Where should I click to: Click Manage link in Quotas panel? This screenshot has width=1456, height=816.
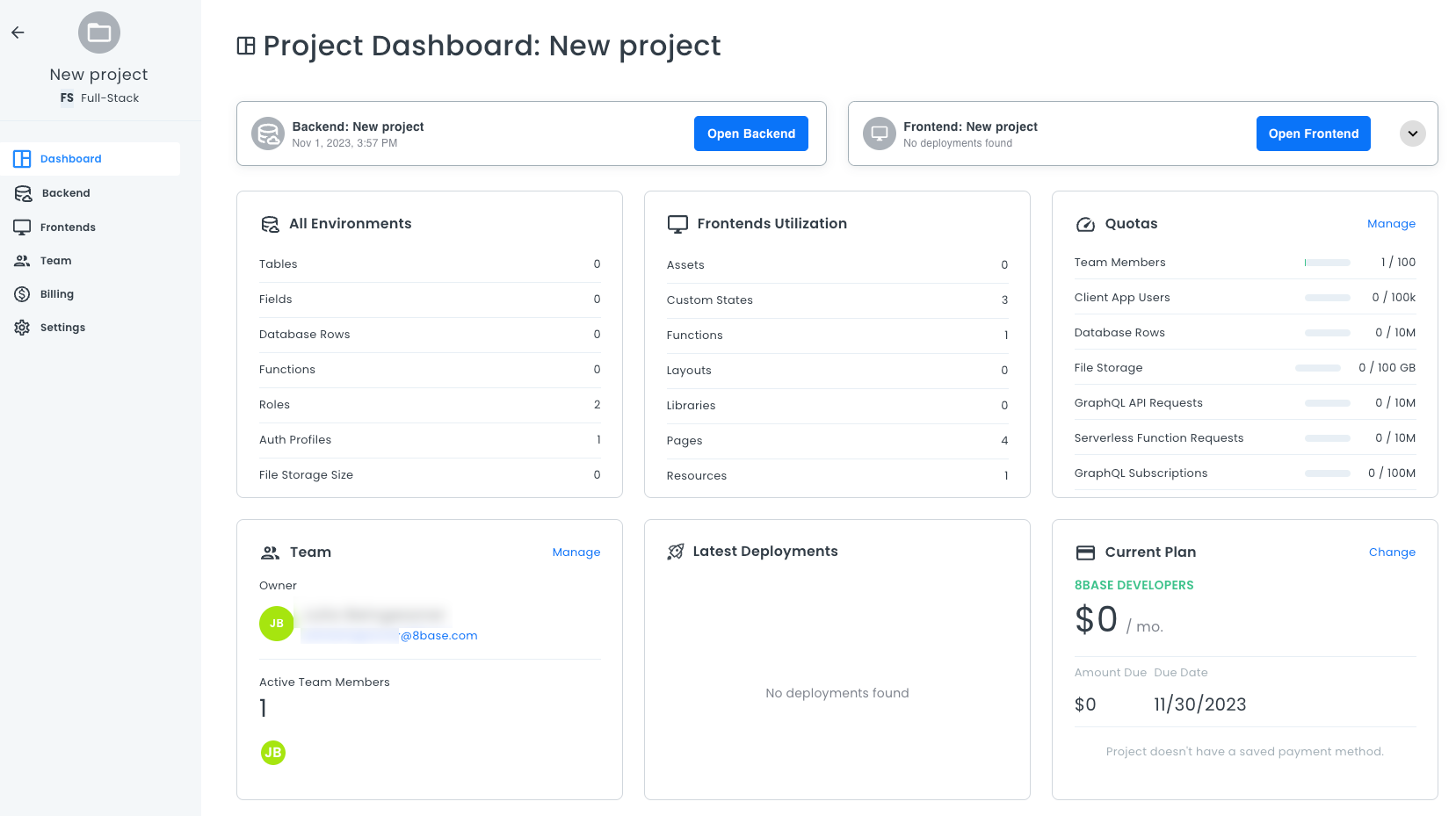1391,224
